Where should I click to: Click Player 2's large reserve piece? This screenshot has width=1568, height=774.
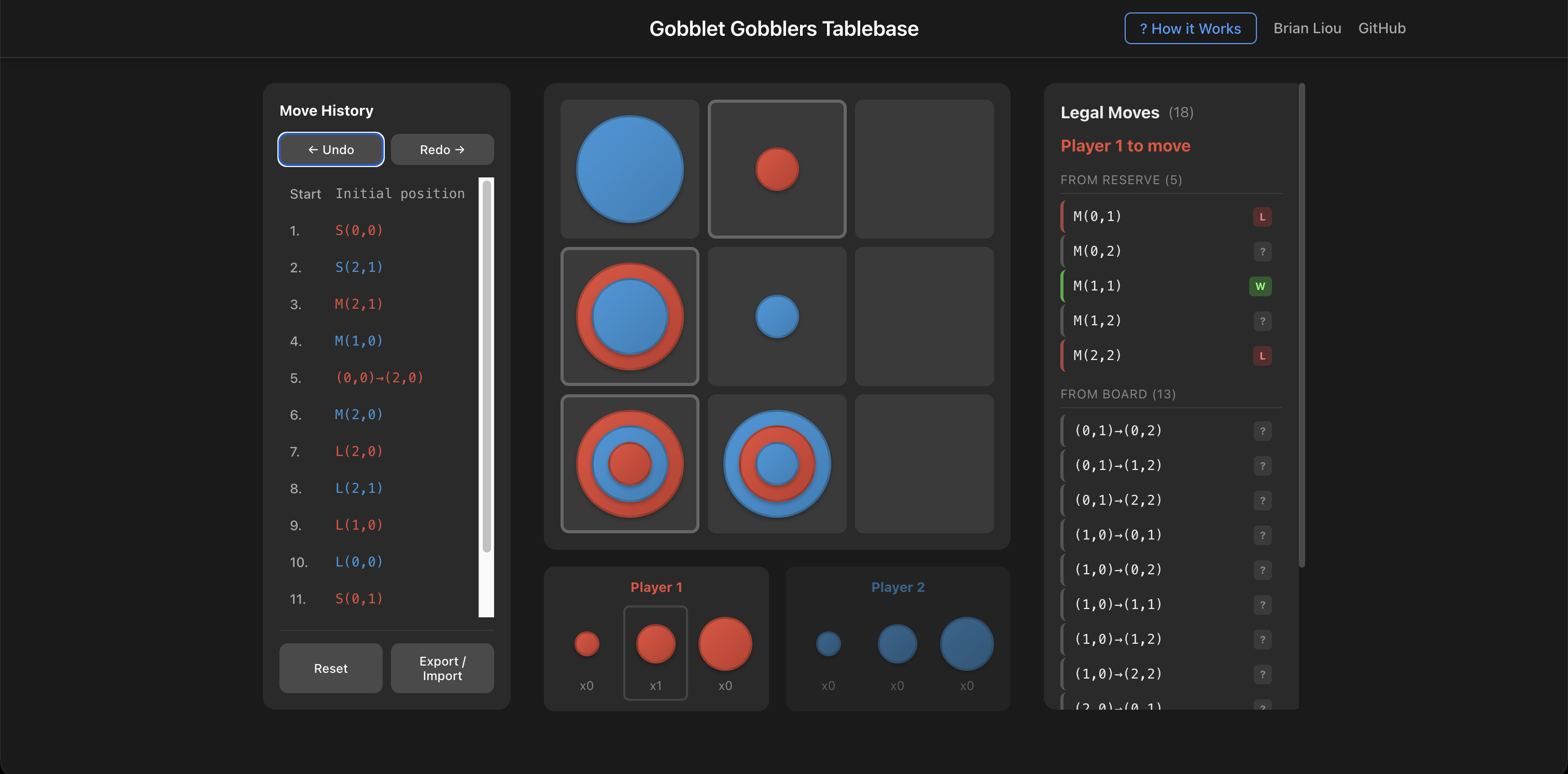pyautogui.click(x=966, y=644)
